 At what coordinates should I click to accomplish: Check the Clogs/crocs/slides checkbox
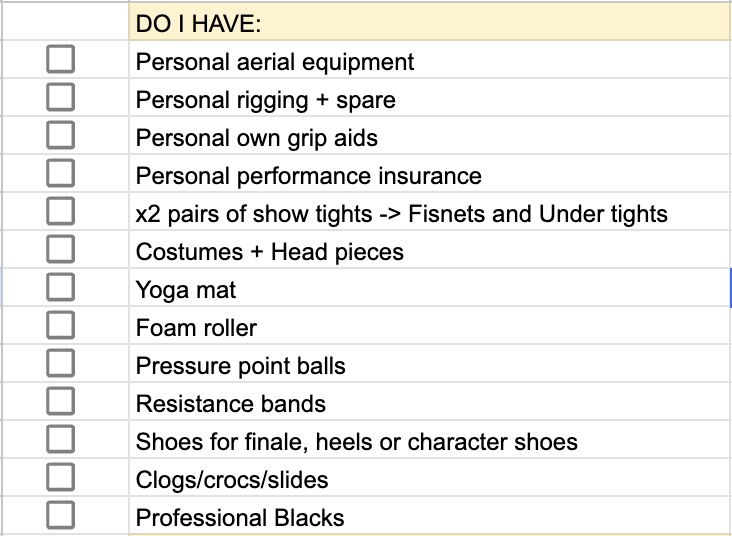click(61, 477)
